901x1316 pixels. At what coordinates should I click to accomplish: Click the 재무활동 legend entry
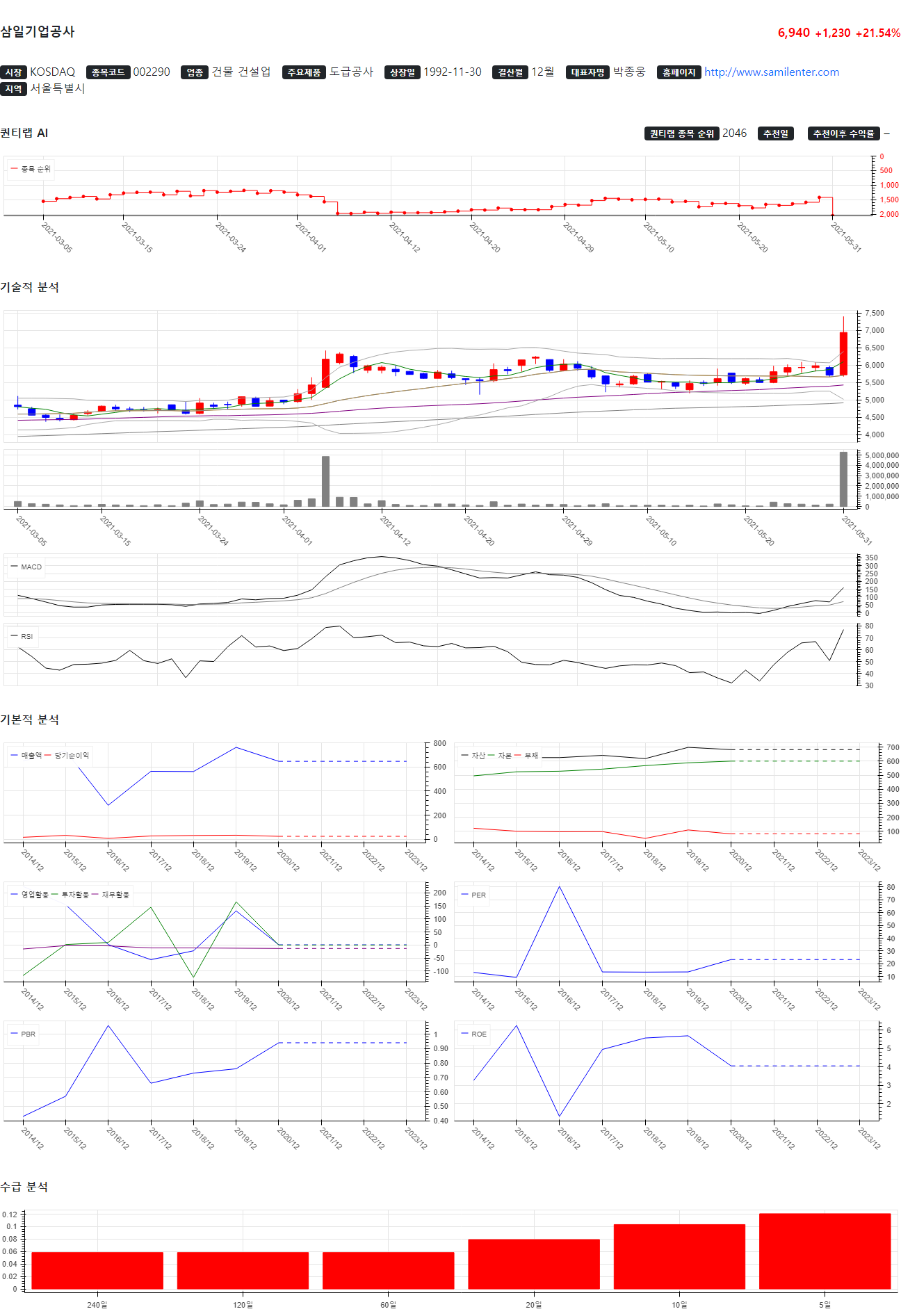(x=111, y=895)
